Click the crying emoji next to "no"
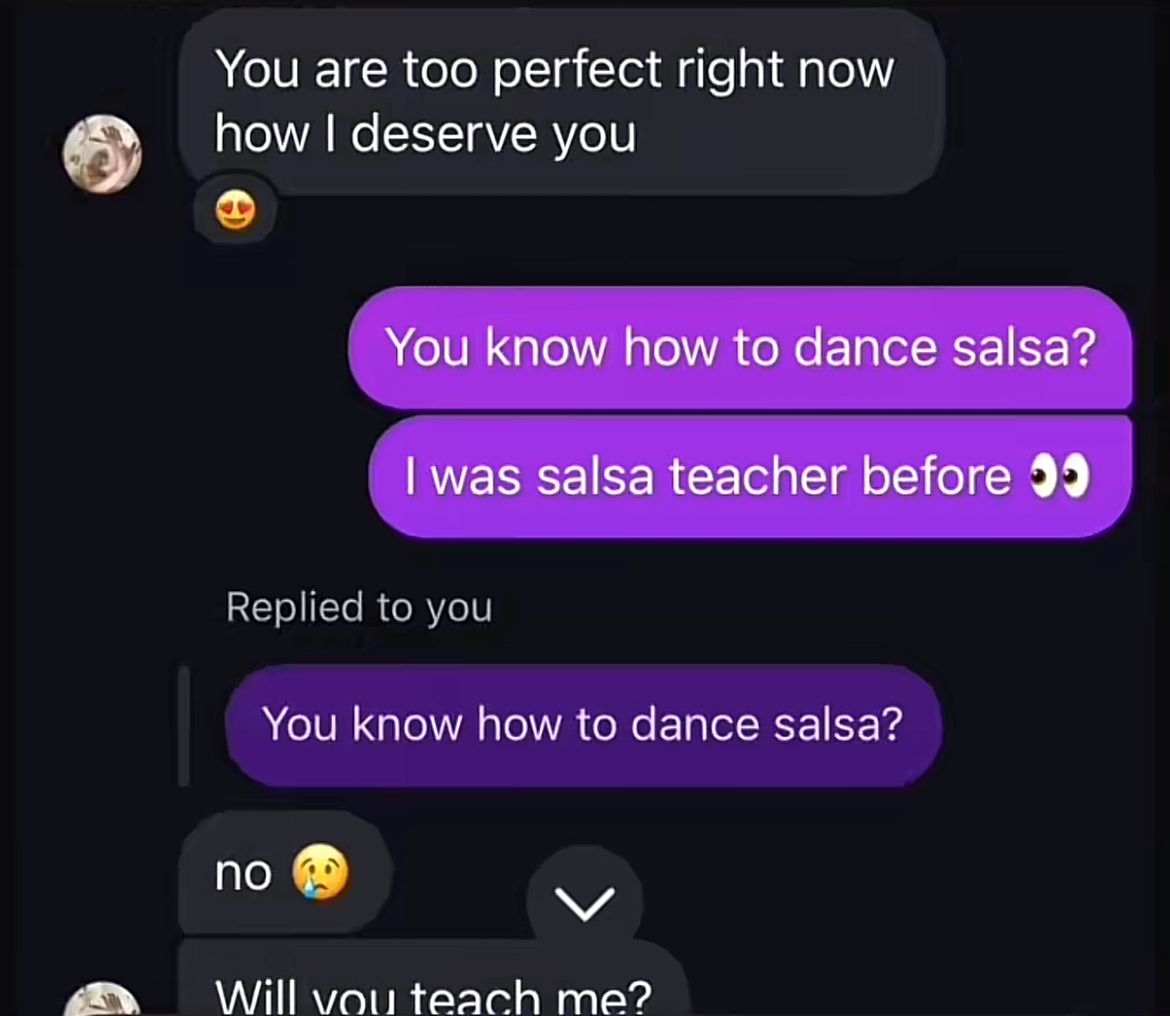The width and height of the screenshot is (1170, 1016). [x=320, y=872]
